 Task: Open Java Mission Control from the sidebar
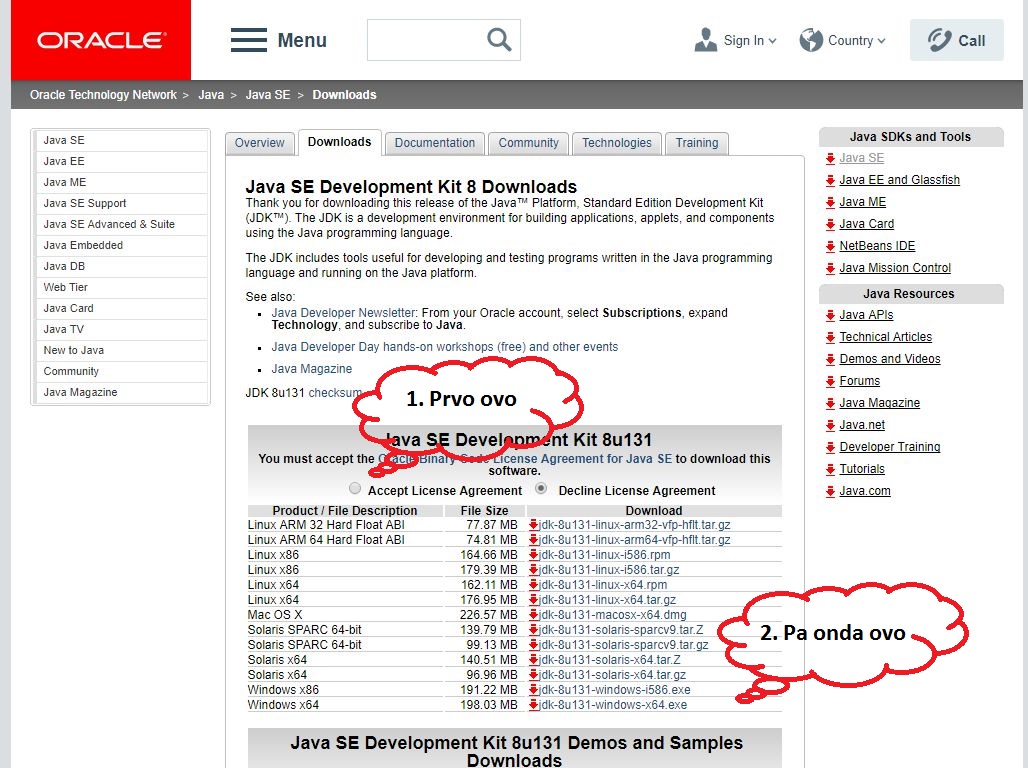click(x=894, y=267)
